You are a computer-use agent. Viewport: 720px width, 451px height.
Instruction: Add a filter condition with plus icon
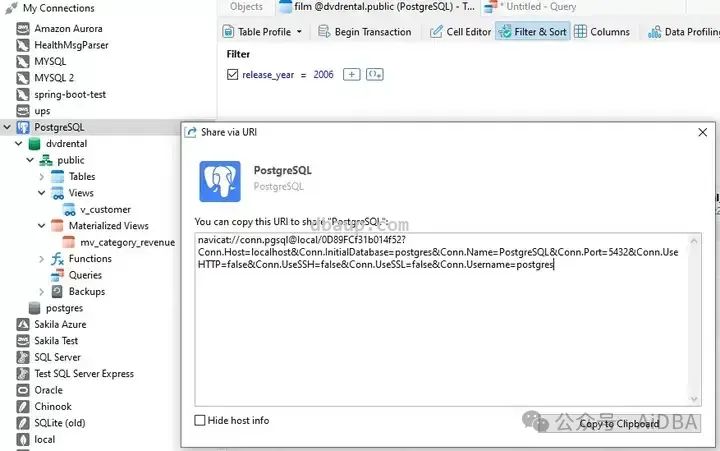tap(352, 74)
